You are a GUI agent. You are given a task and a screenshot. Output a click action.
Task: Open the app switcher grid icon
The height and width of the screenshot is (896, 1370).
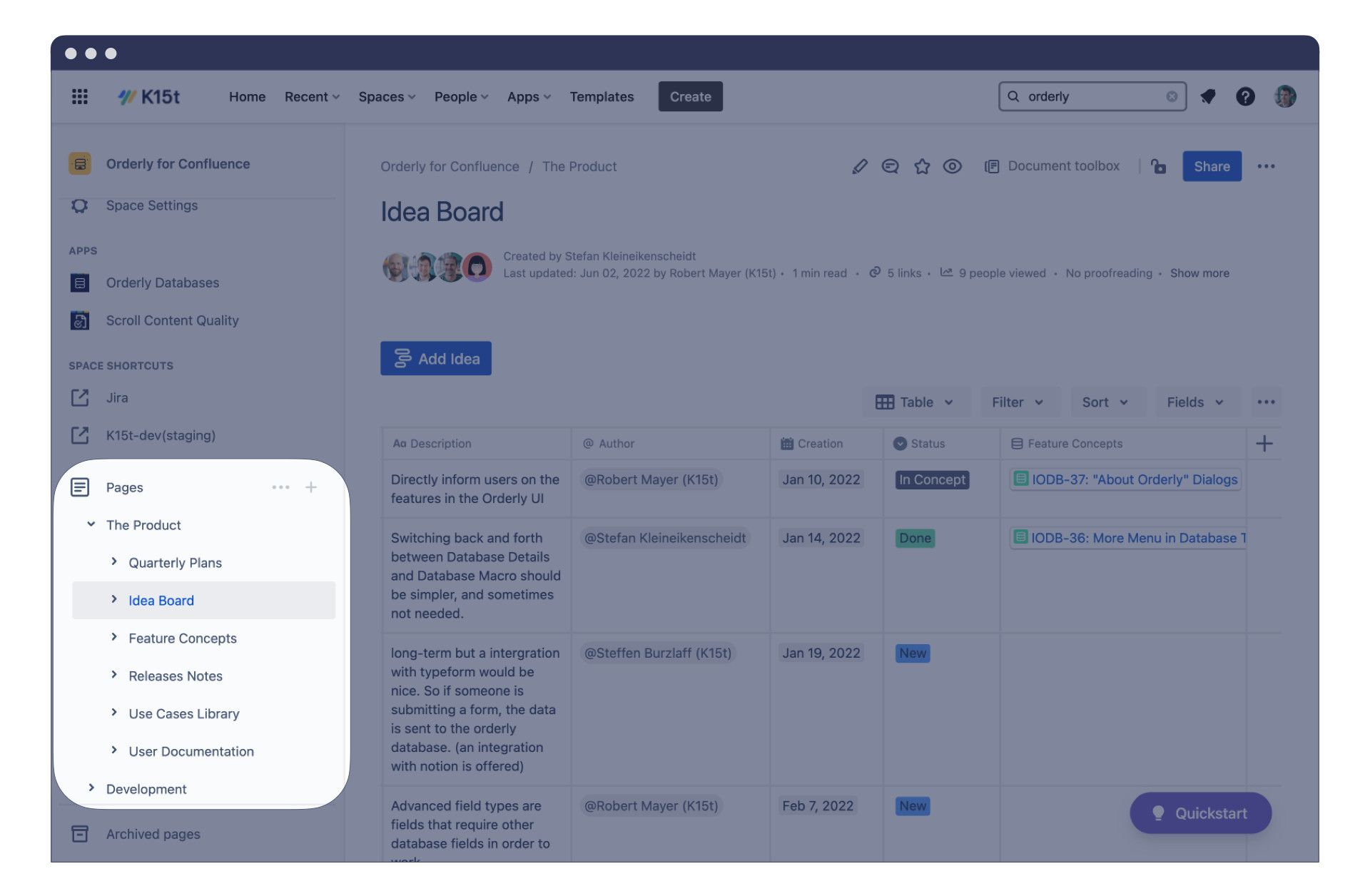(79, 96)
